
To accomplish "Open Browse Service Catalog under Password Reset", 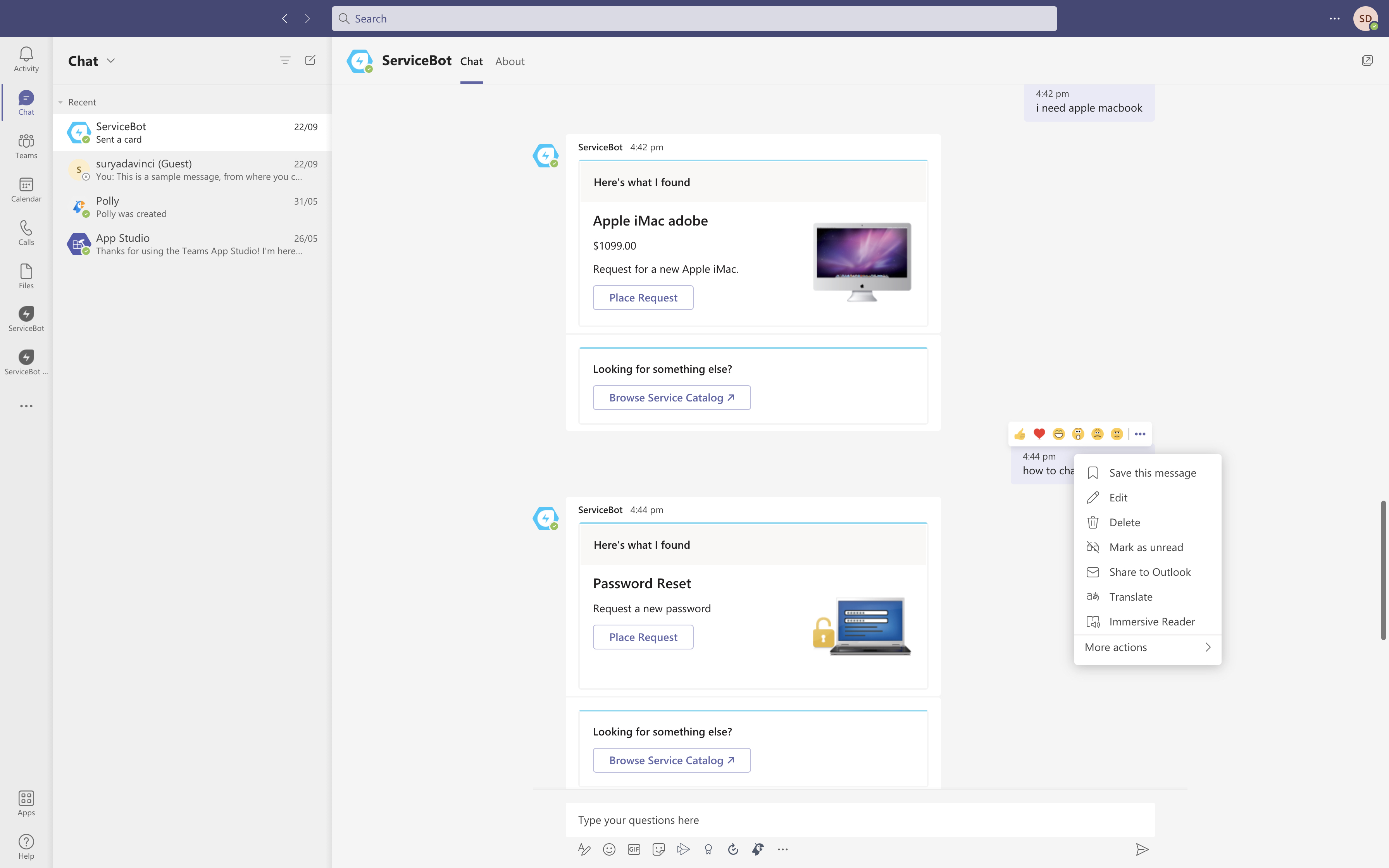I will 671,759.
